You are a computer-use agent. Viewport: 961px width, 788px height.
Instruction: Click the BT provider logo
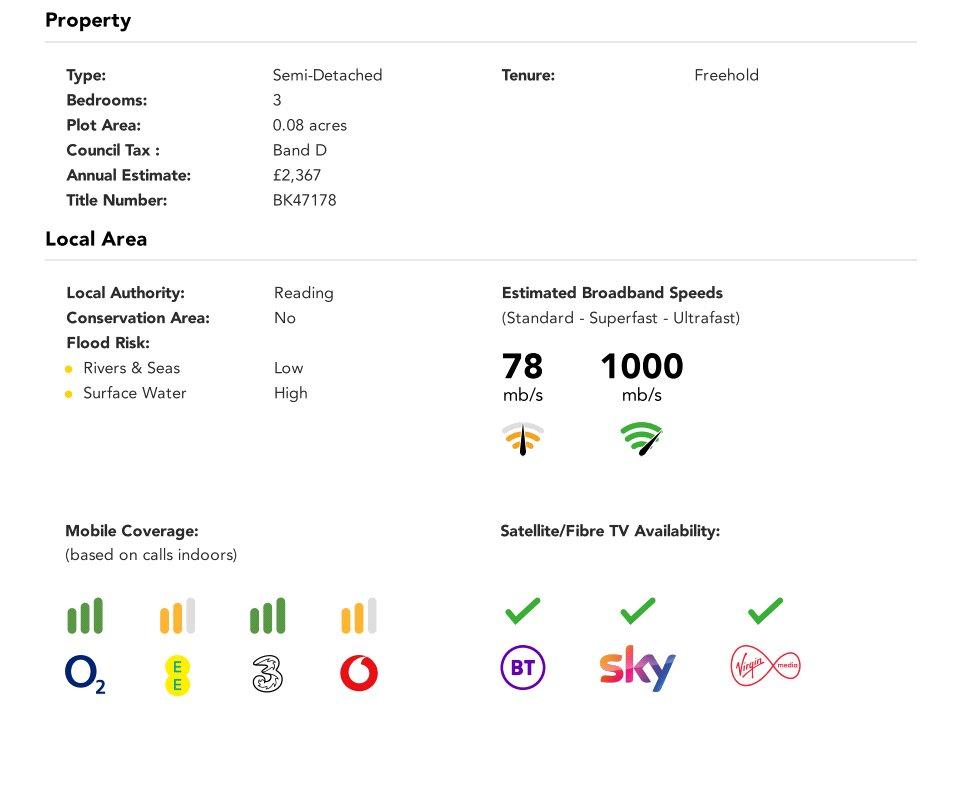click(523, 667)
